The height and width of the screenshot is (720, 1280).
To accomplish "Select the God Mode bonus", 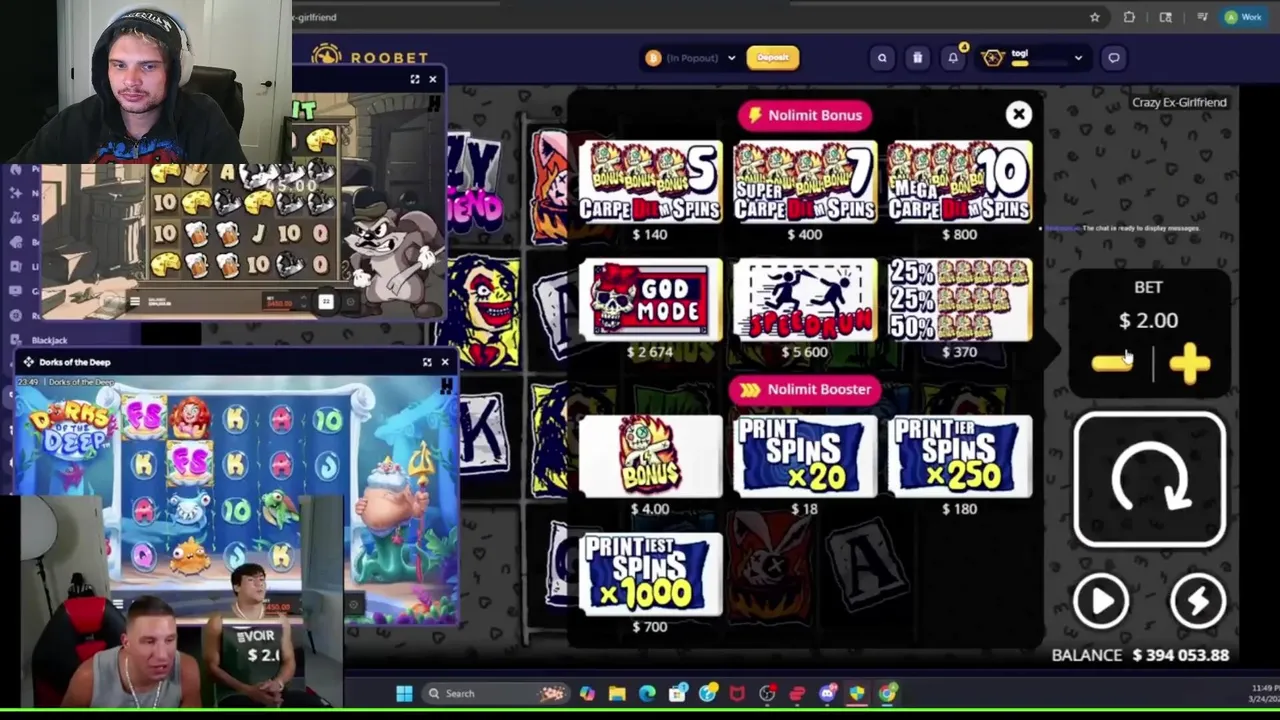I will pos(650,299).
